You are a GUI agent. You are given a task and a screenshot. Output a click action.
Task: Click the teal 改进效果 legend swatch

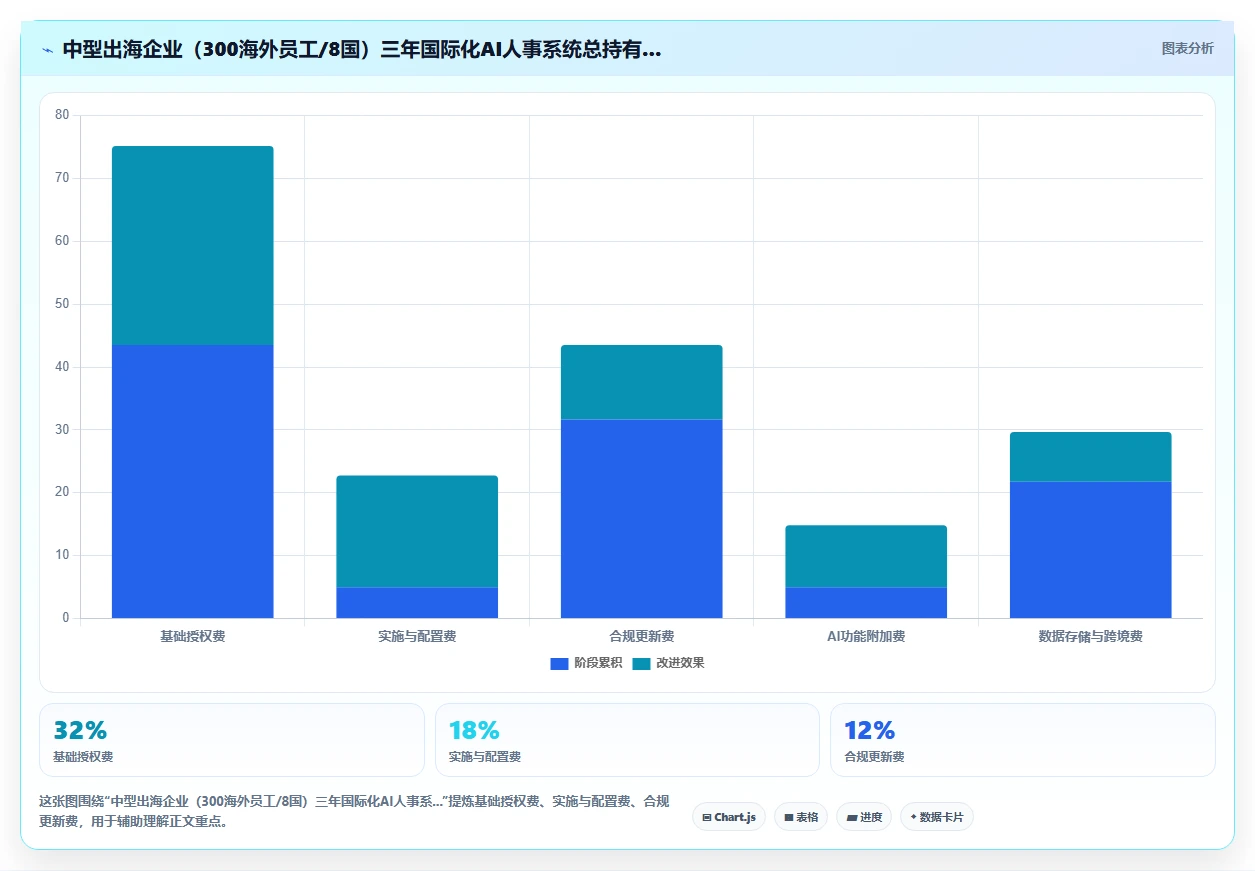click(641, 663)
